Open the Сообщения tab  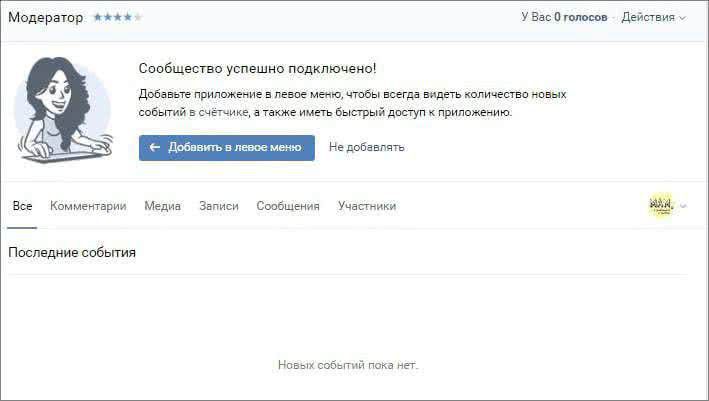287,206
